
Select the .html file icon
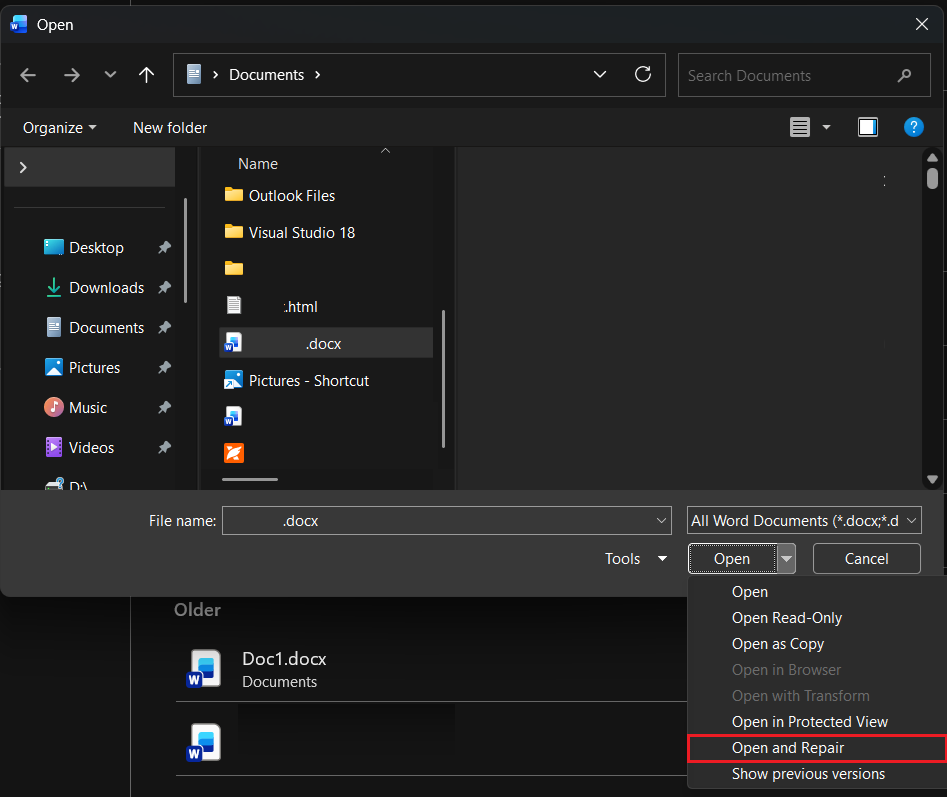[234, 306]
